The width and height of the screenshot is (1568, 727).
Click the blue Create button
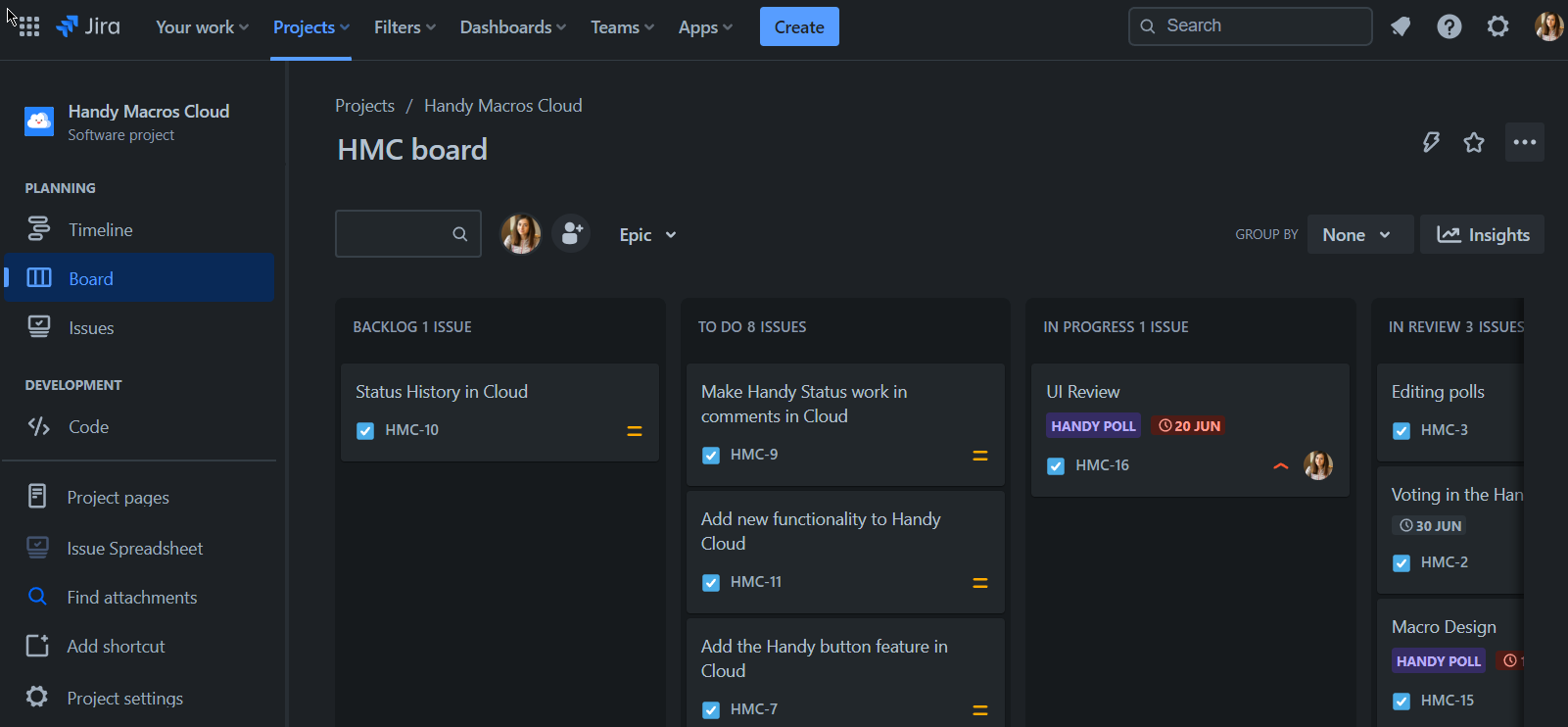pos(799,26)
